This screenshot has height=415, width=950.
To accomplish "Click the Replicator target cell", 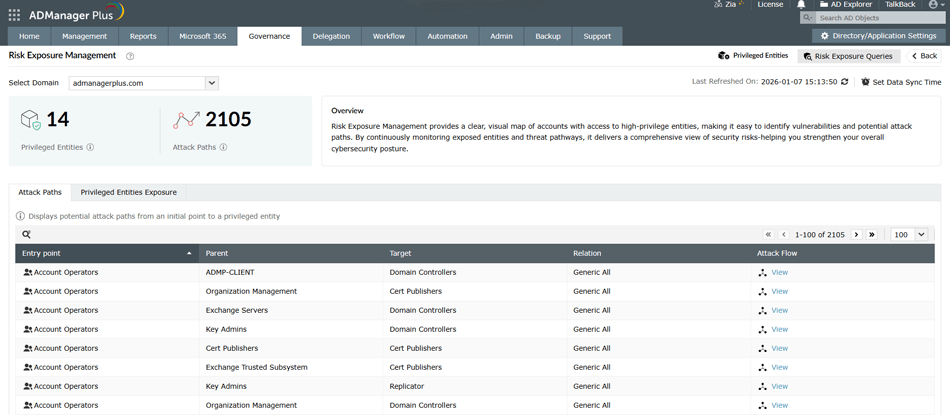I will tap(407, 386).
